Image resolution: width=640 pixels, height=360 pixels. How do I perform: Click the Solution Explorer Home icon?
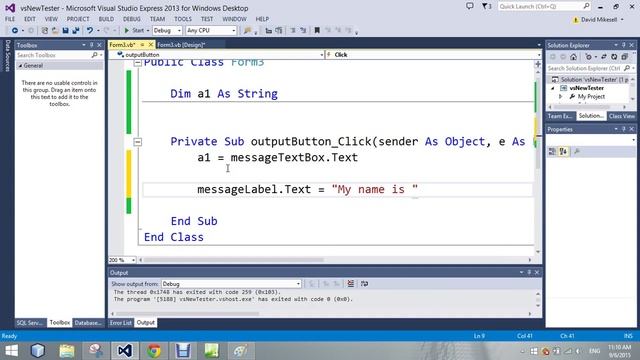(x=573, y=57)
